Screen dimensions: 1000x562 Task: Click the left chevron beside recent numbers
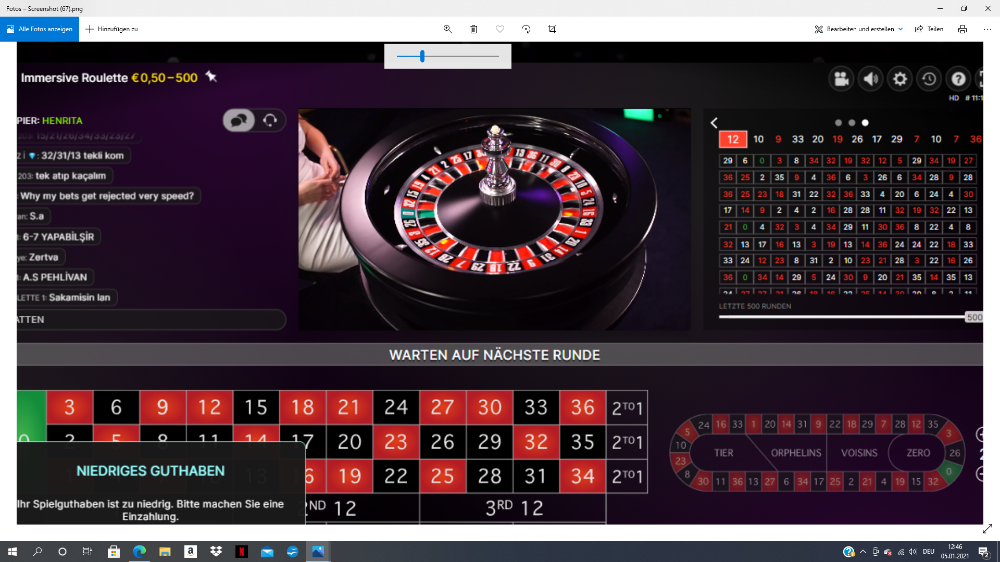click(x=714, y=123)
